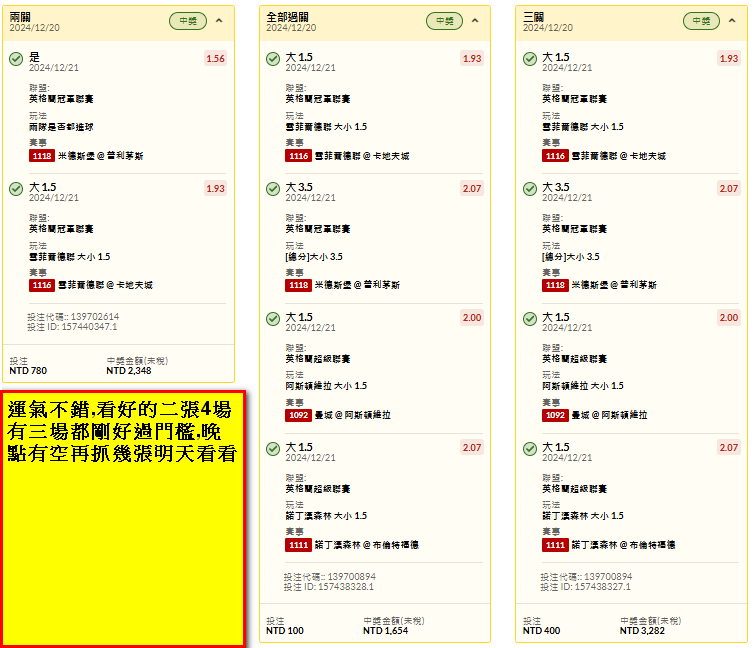Click odds 1.93 in 全部過關 card
756x648 pixels.
click(x=472, y=58)
